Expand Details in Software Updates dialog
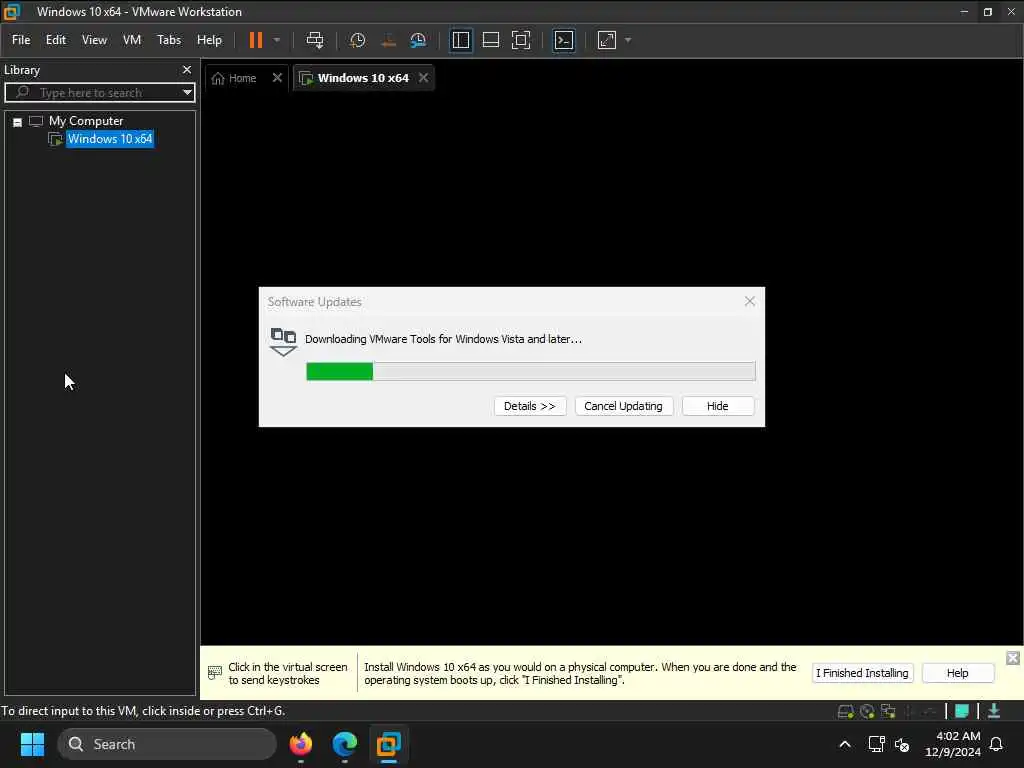Screen dimensions: 1024x768 coord(530,406)
